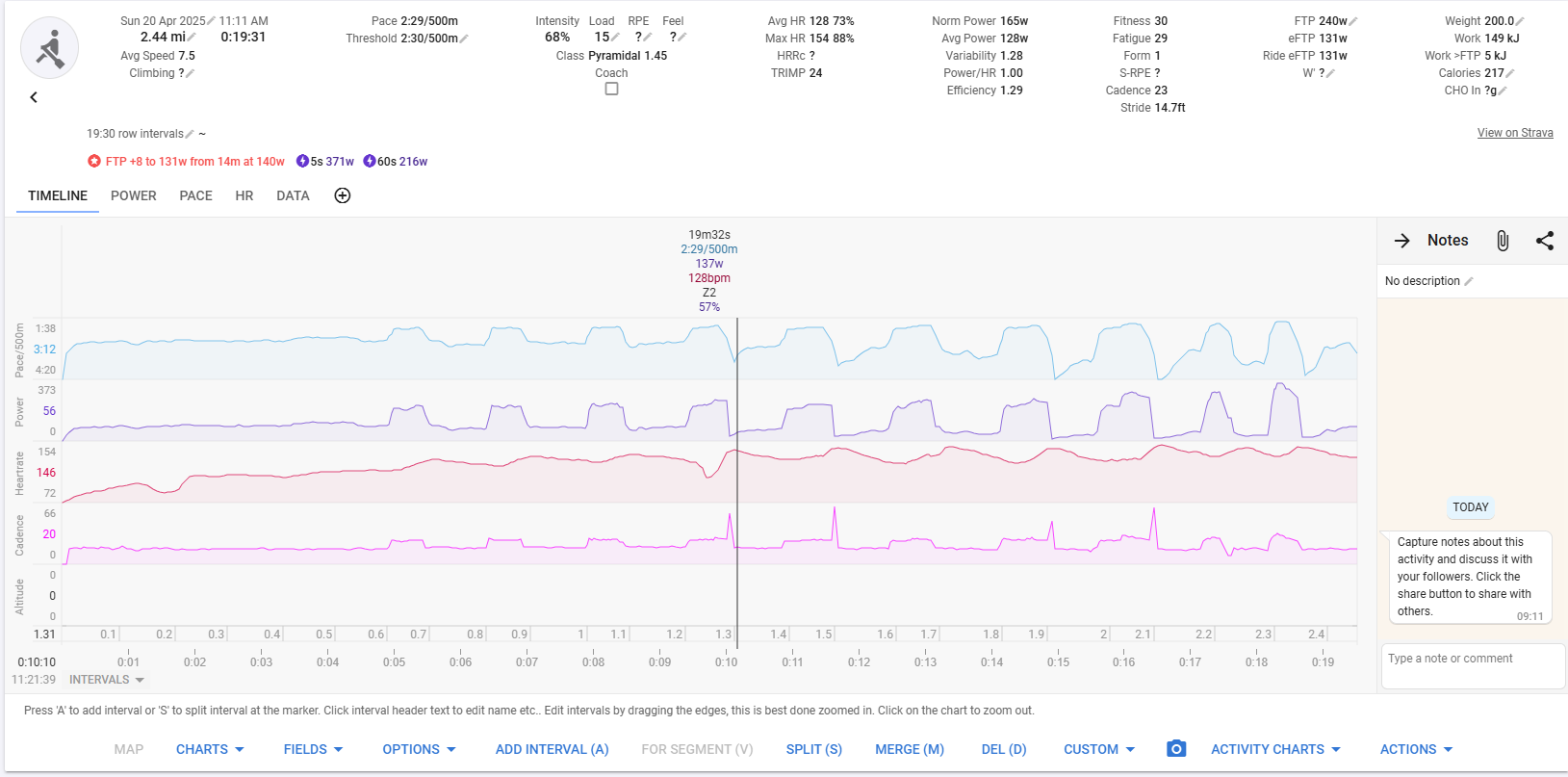Click the FTP +8 to 131w achievement text

click(194, 162)
